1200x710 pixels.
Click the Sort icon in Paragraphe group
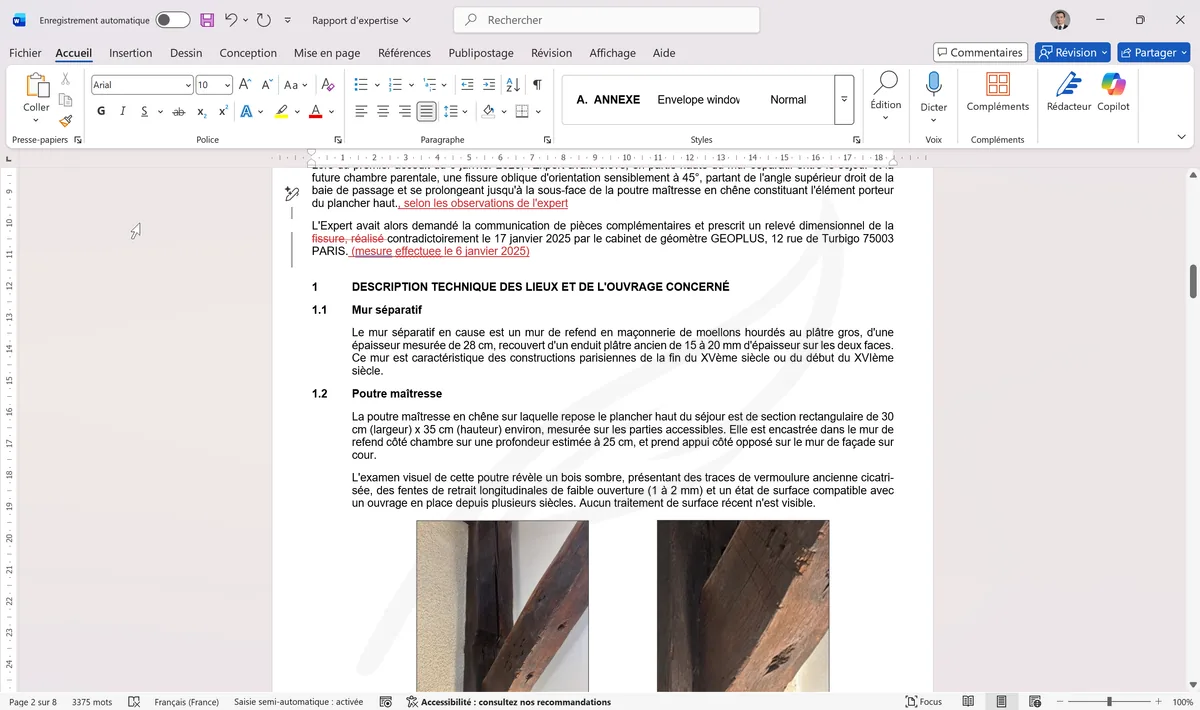(512, 85)
